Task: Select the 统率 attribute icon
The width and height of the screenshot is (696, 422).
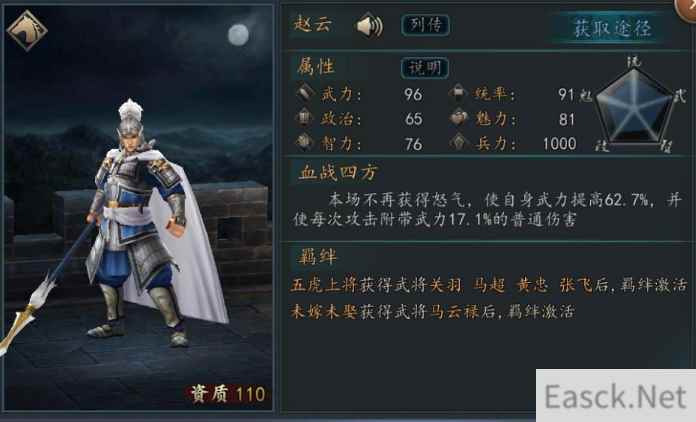Action: [459, 93]
